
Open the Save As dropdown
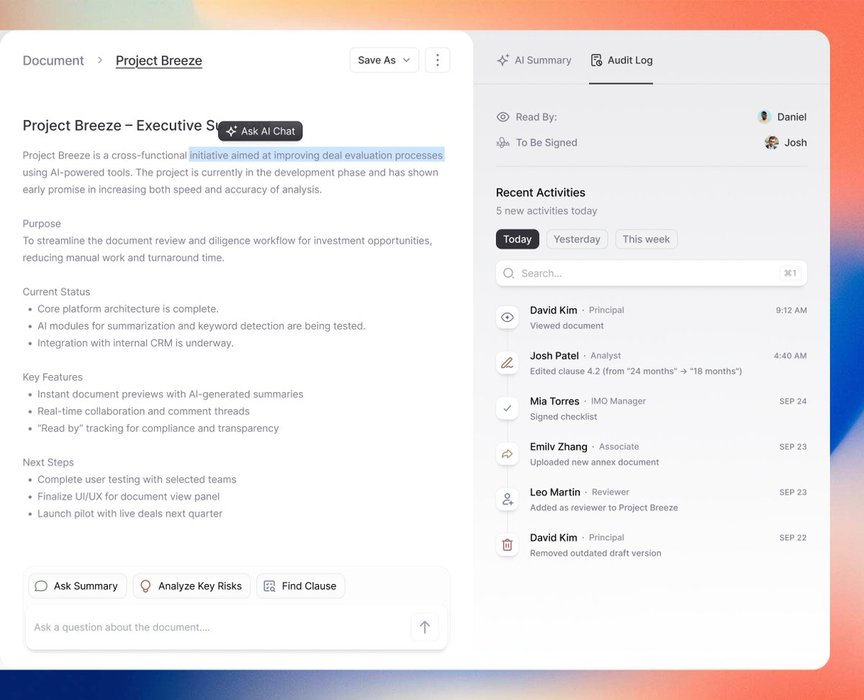pos(384,60)
